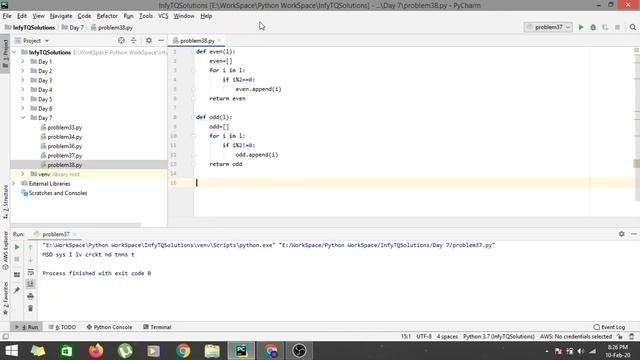Click the Run tool window button
This screenshot has height=360, width=640.
(x=27, y=327)
